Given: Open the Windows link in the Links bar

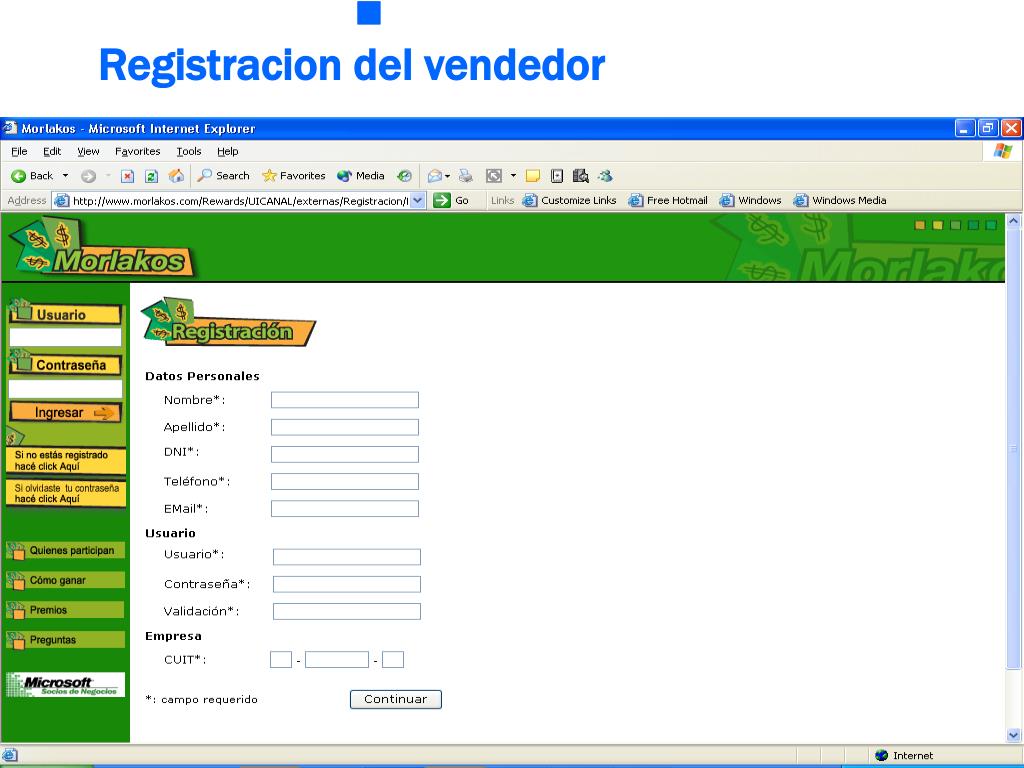Looking at the screenshot, I should [x=750, y=200].
